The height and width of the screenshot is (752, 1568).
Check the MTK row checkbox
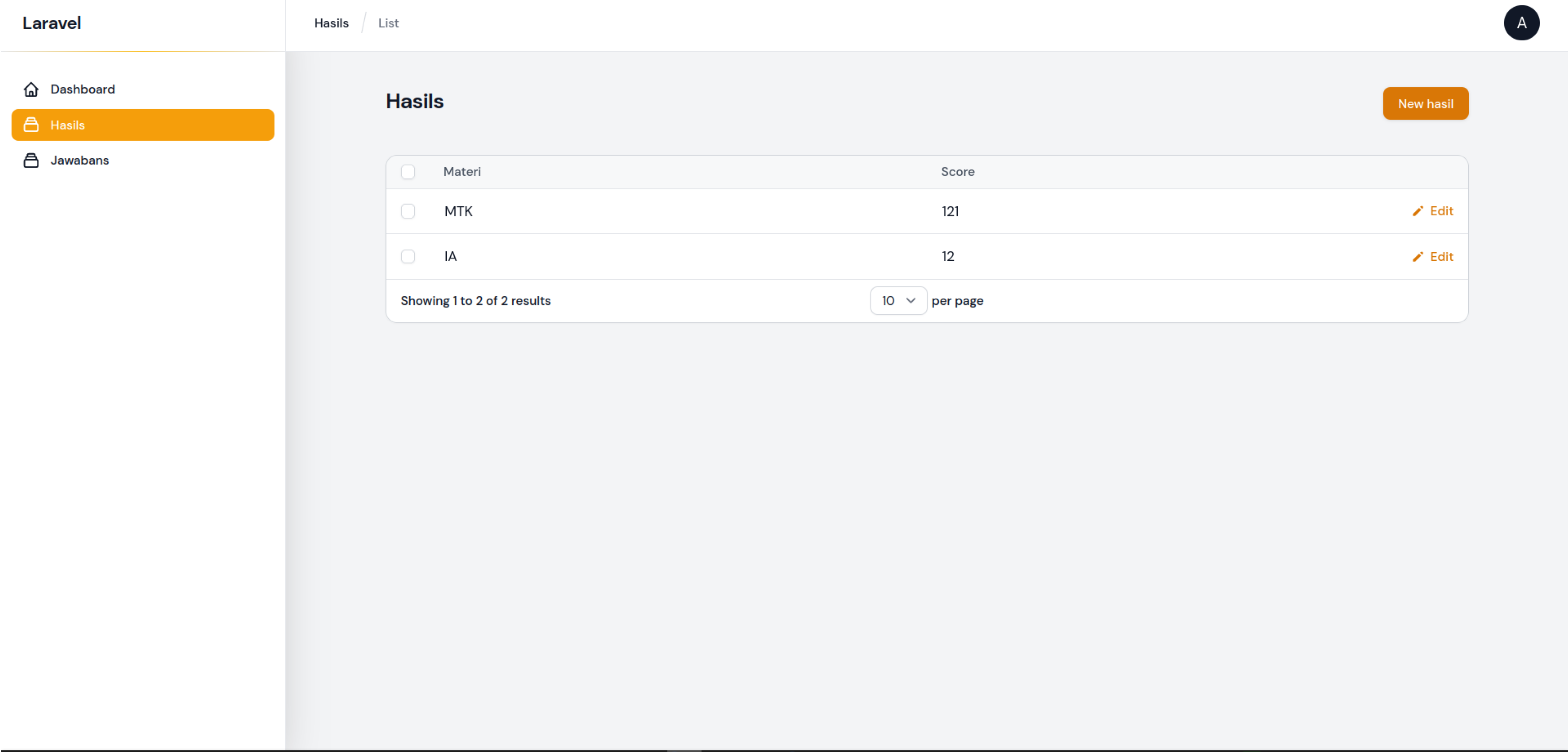(x=408, y=211)
